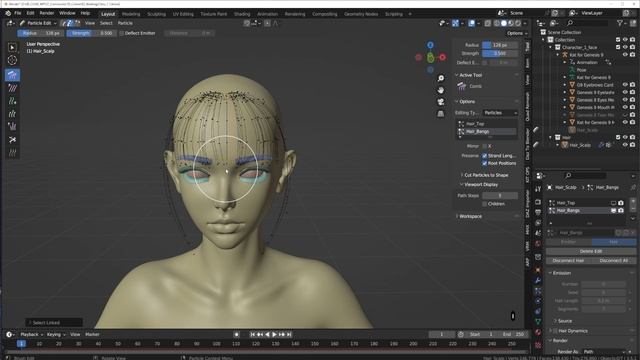Image resolution: width=640 pixels, height=360 pixels.
Task: Open the Modifiers wrench properties tab
Action: click(x=538, y=280)
